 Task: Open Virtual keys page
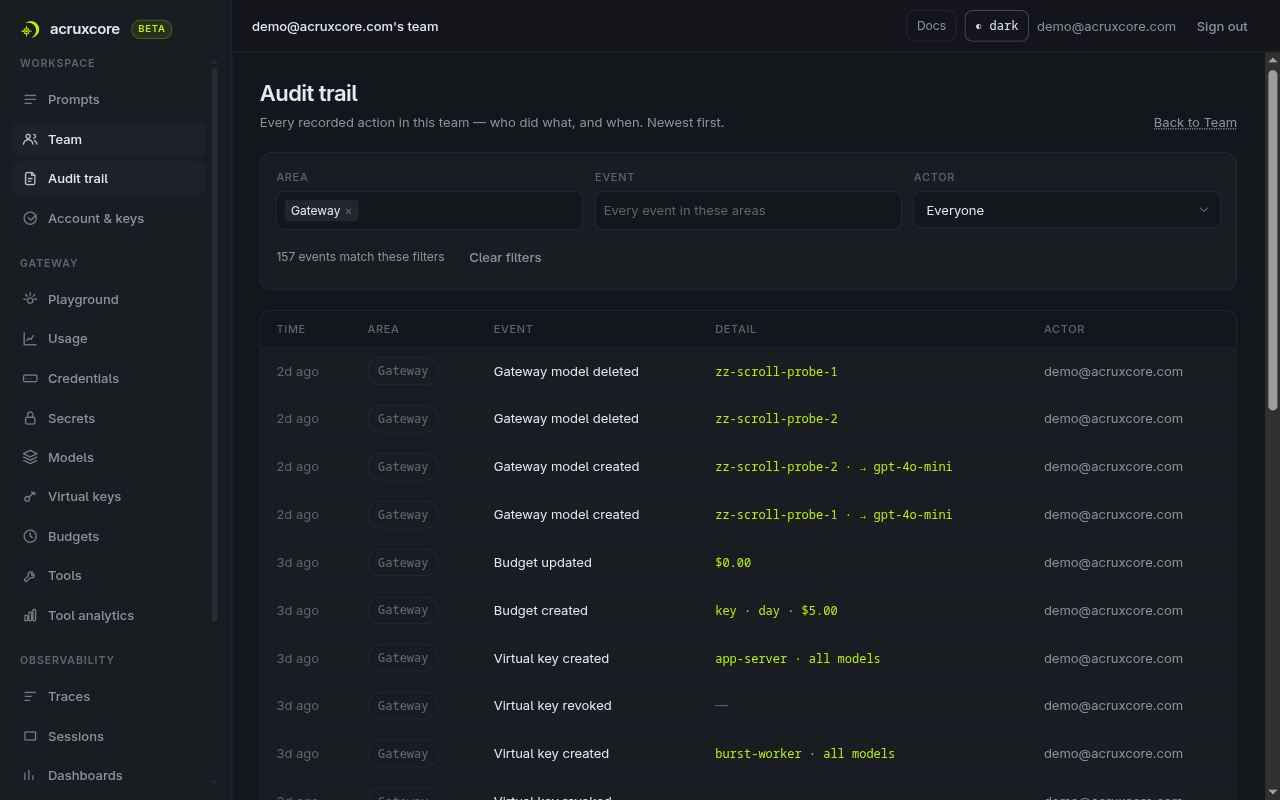click(109, 497)
